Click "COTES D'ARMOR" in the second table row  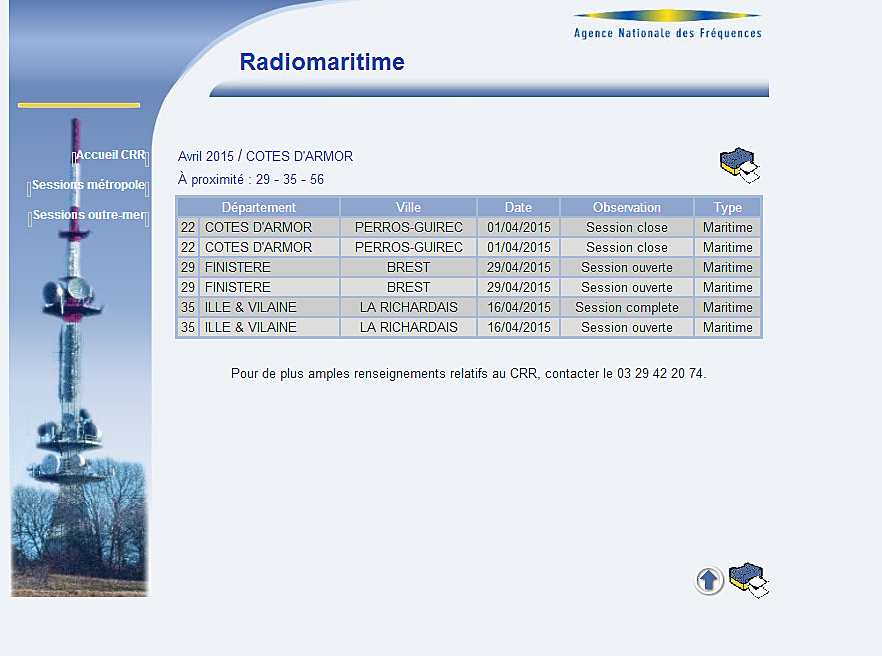258,248
